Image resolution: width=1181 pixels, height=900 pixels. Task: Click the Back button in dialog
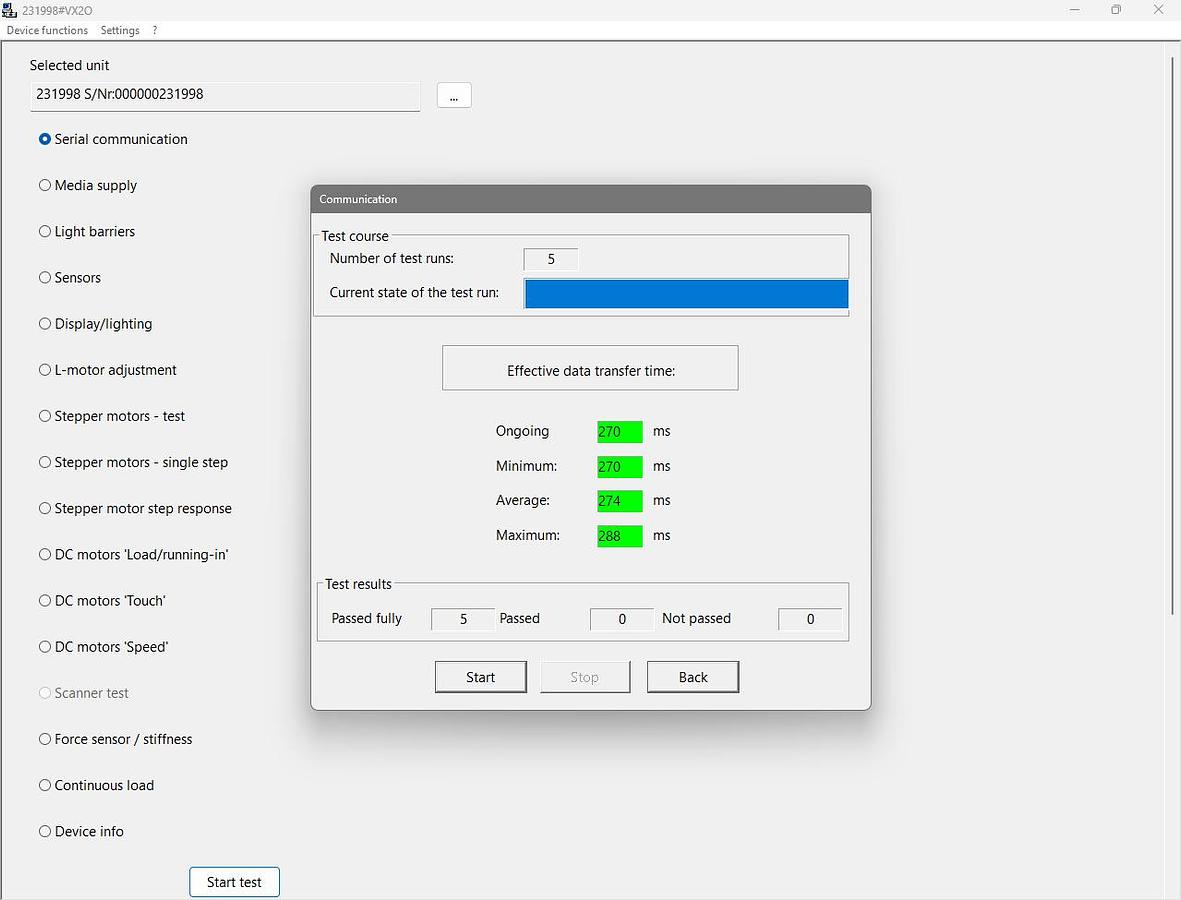click(693, 677)
